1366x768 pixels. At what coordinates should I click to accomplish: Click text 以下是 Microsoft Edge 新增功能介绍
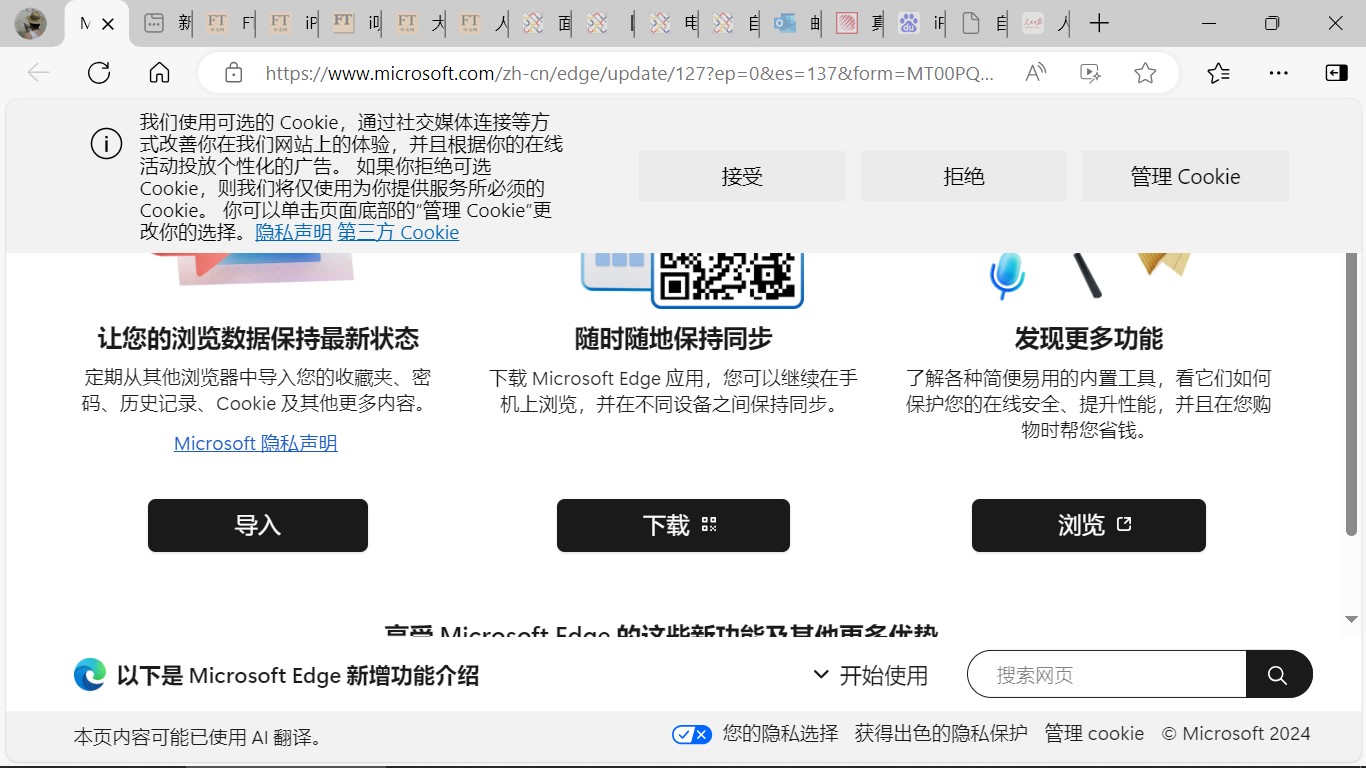(x=298, y=675)
